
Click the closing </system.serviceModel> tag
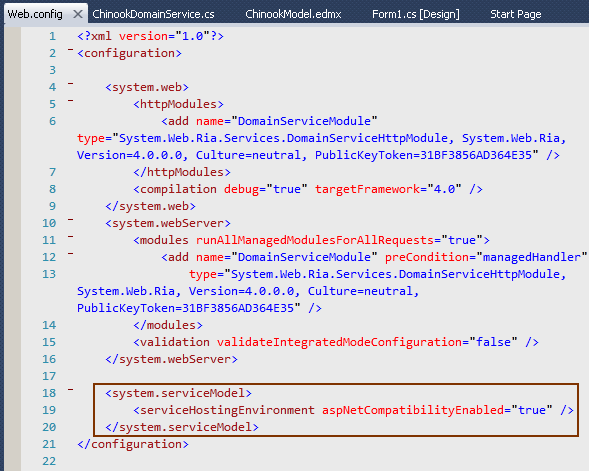pyautogui.click(x=182, y=427)
